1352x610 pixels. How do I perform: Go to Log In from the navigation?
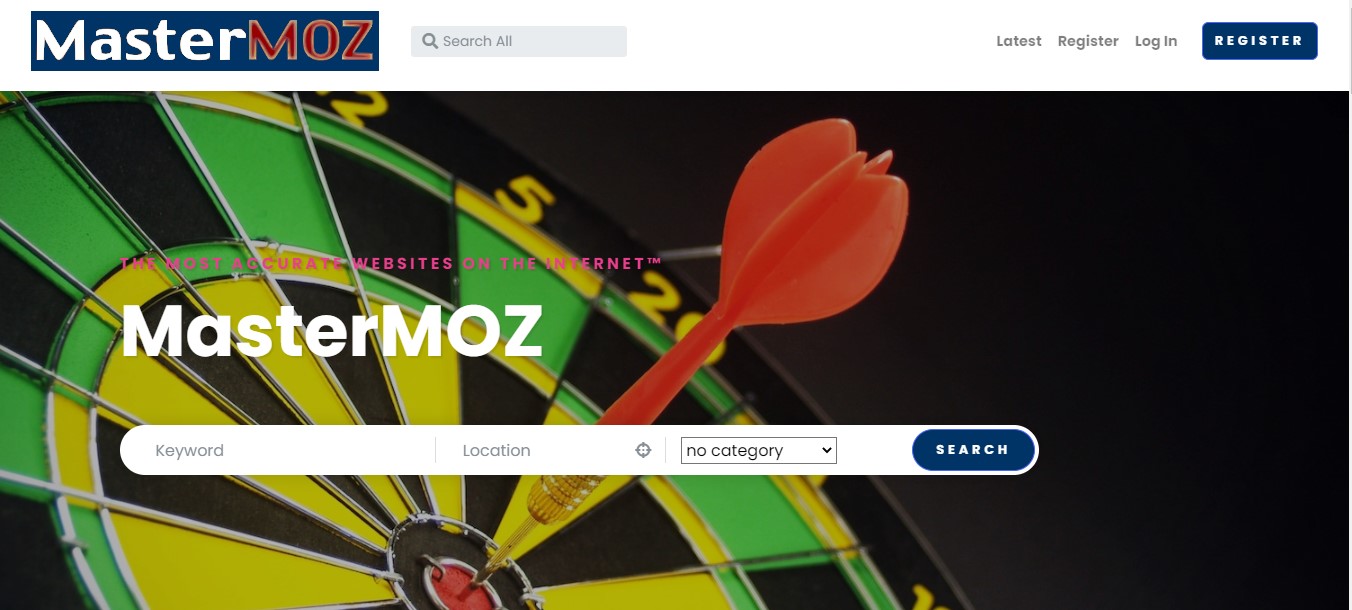point(1156,41)
